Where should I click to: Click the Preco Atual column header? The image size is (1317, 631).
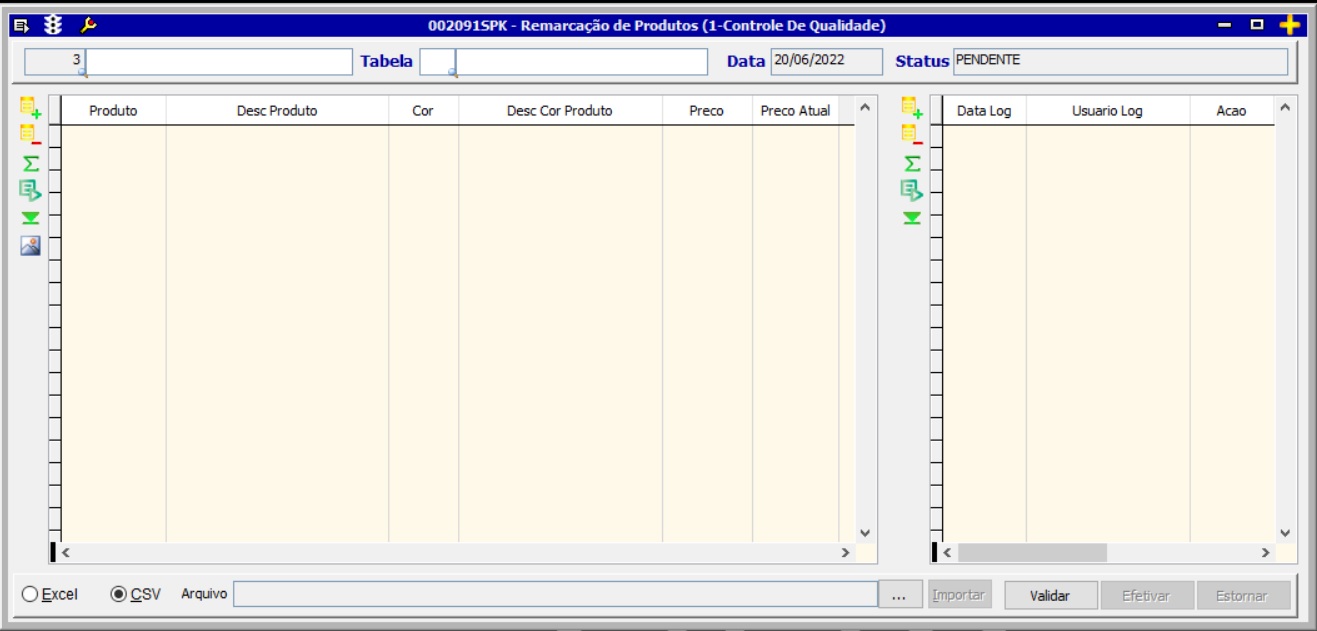(x=795, y=111)
